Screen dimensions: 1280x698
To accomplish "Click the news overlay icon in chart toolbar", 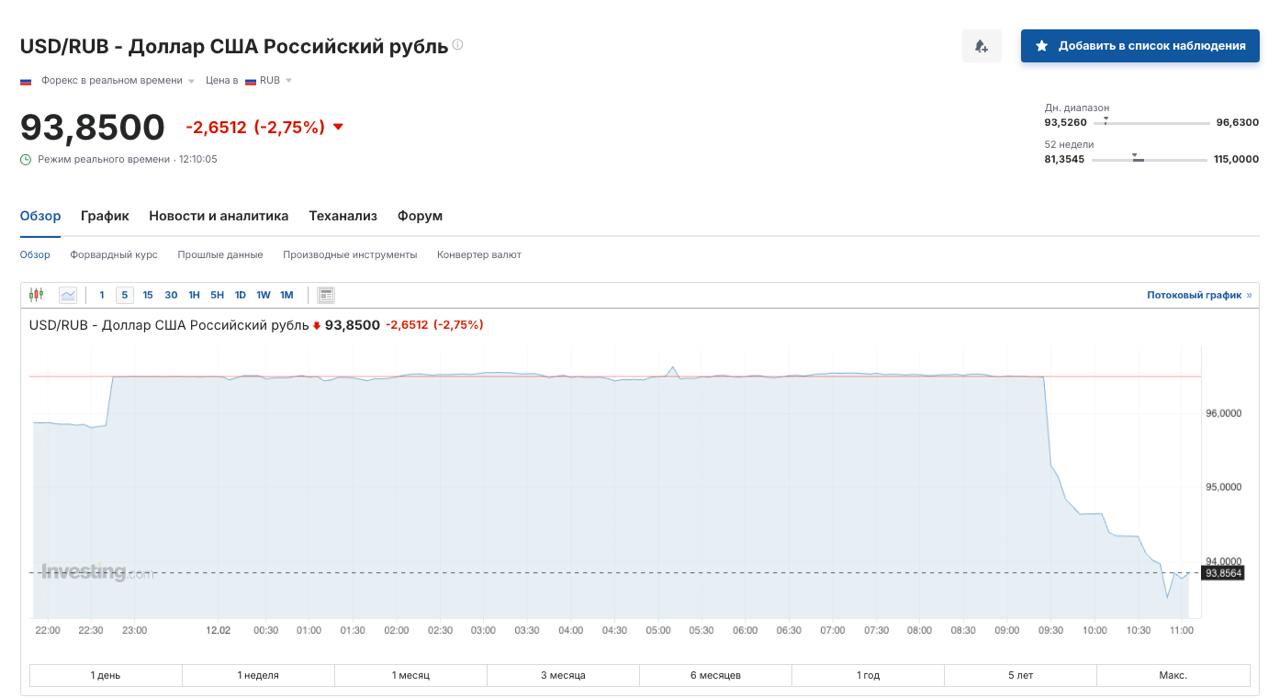I will [x=326, y=295].
